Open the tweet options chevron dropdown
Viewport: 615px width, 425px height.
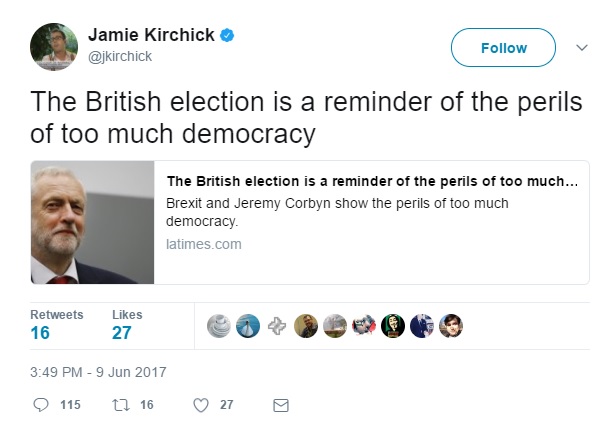pos(582,47)
